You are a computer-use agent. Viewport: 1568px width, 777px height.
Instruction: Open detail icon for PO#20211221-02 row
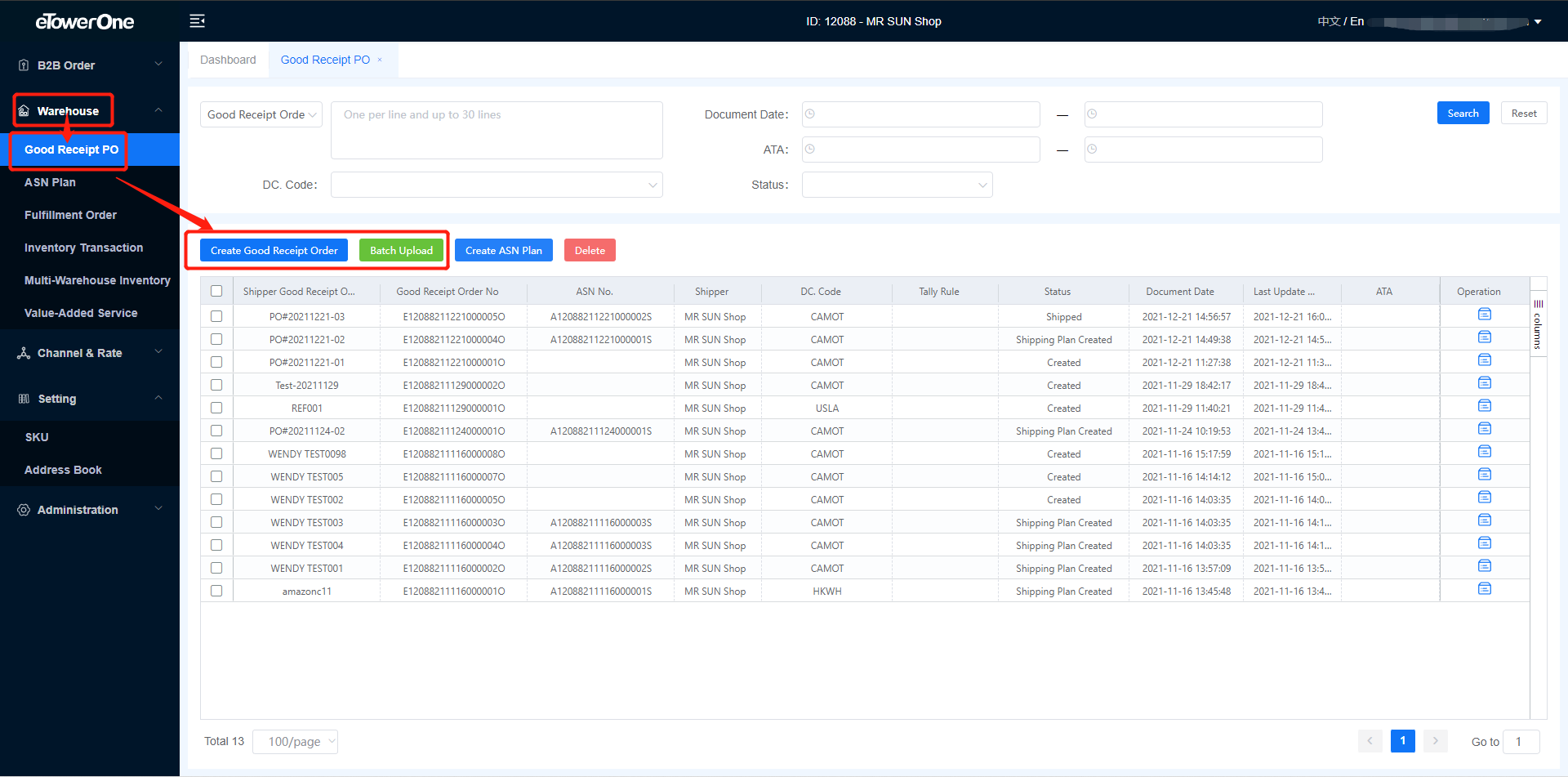(1485, 337)
